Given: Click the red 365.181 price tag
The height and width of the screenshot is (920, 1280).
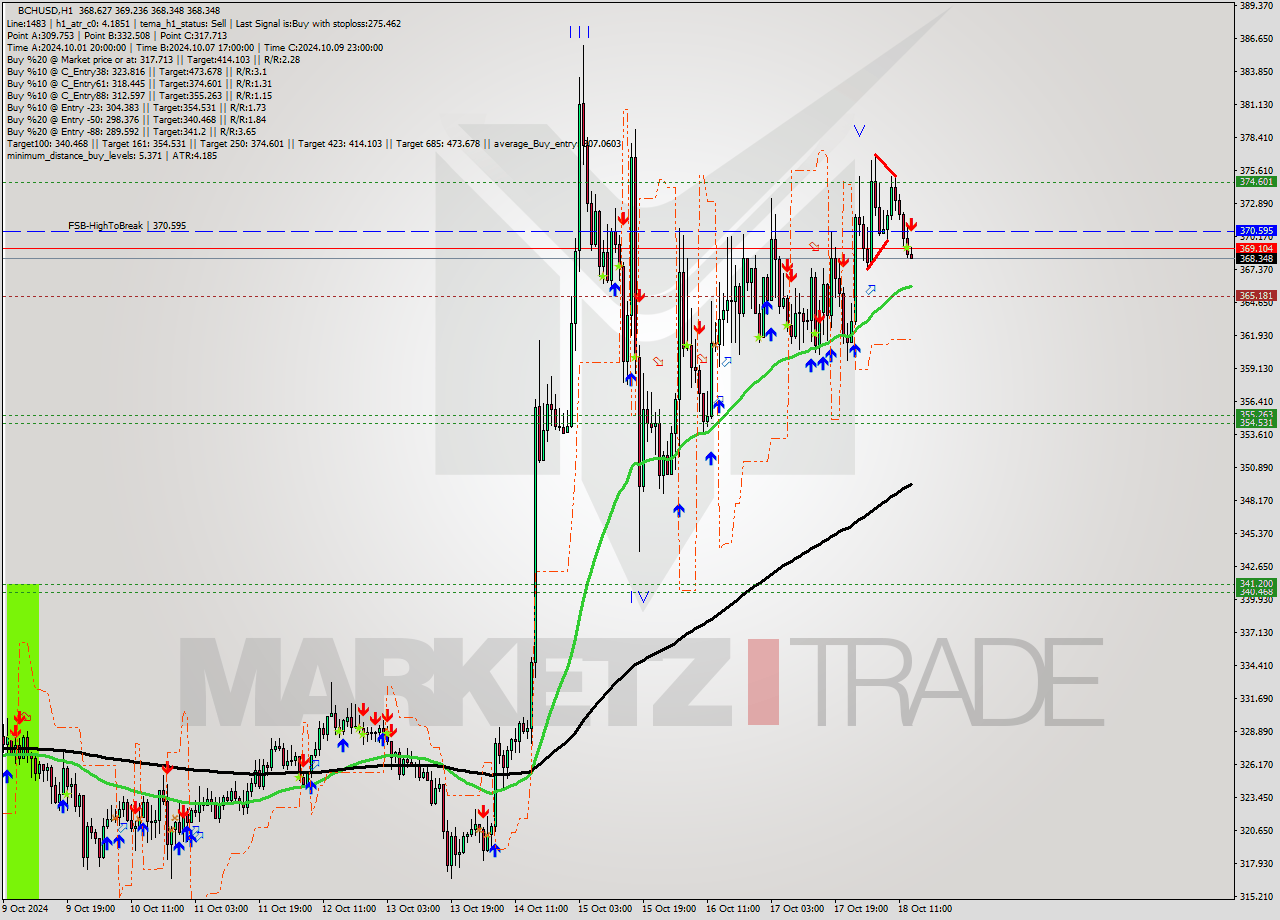Looking at the screenshot, I should click(x=1256, y=296).
